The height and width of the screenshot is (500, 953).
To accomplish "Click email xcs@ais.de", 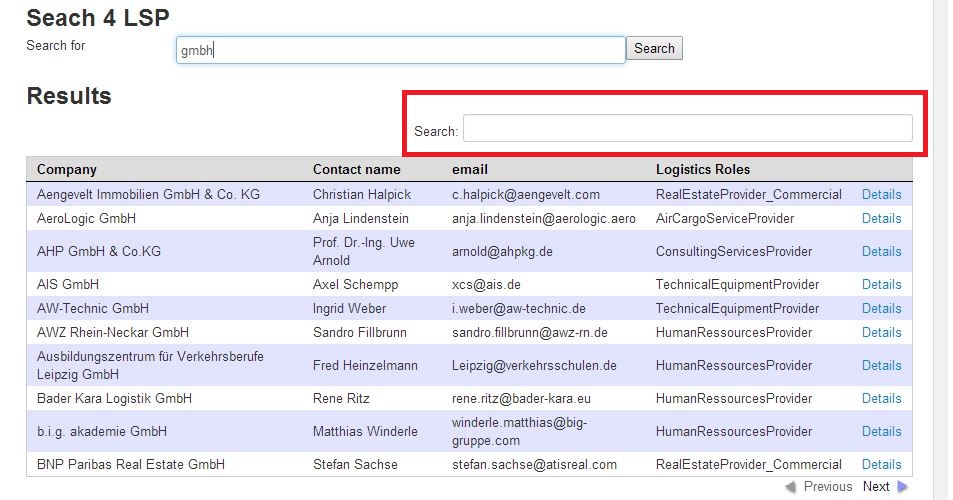I will point(486,284).
